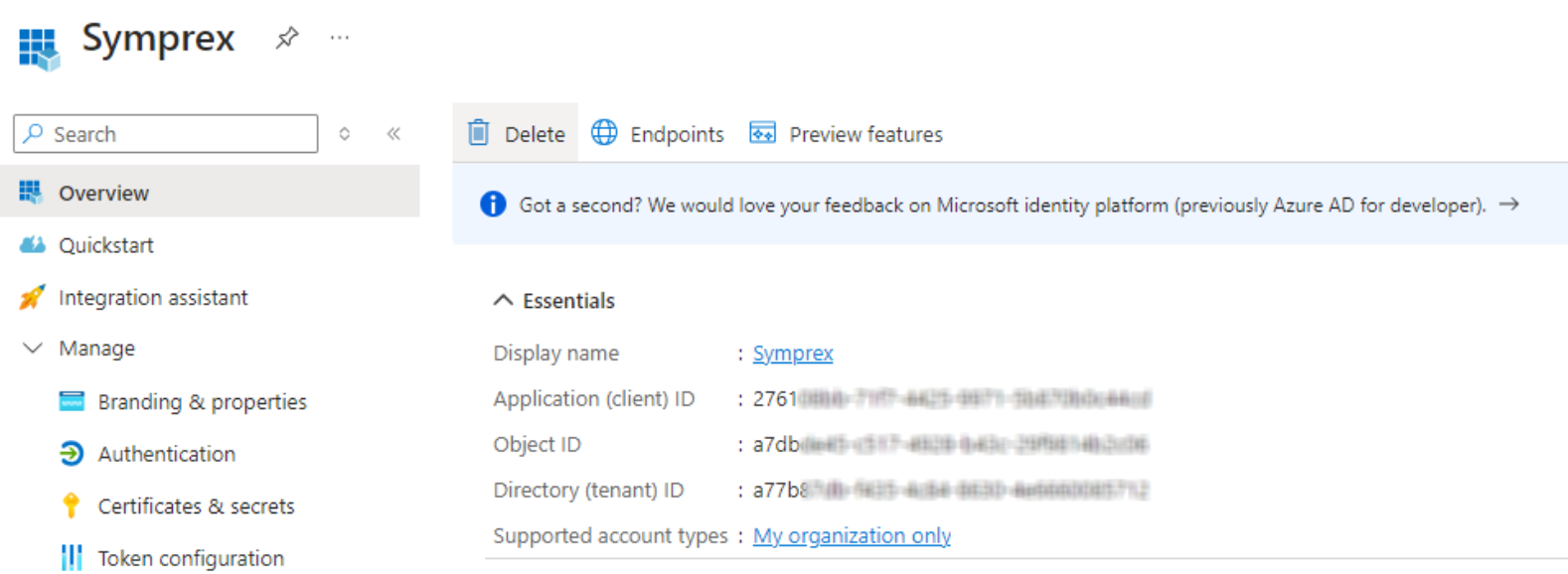This screenshot has height=574, width=1568.
Task: Click the Delete toolbar button
Action: coord(516,133)
